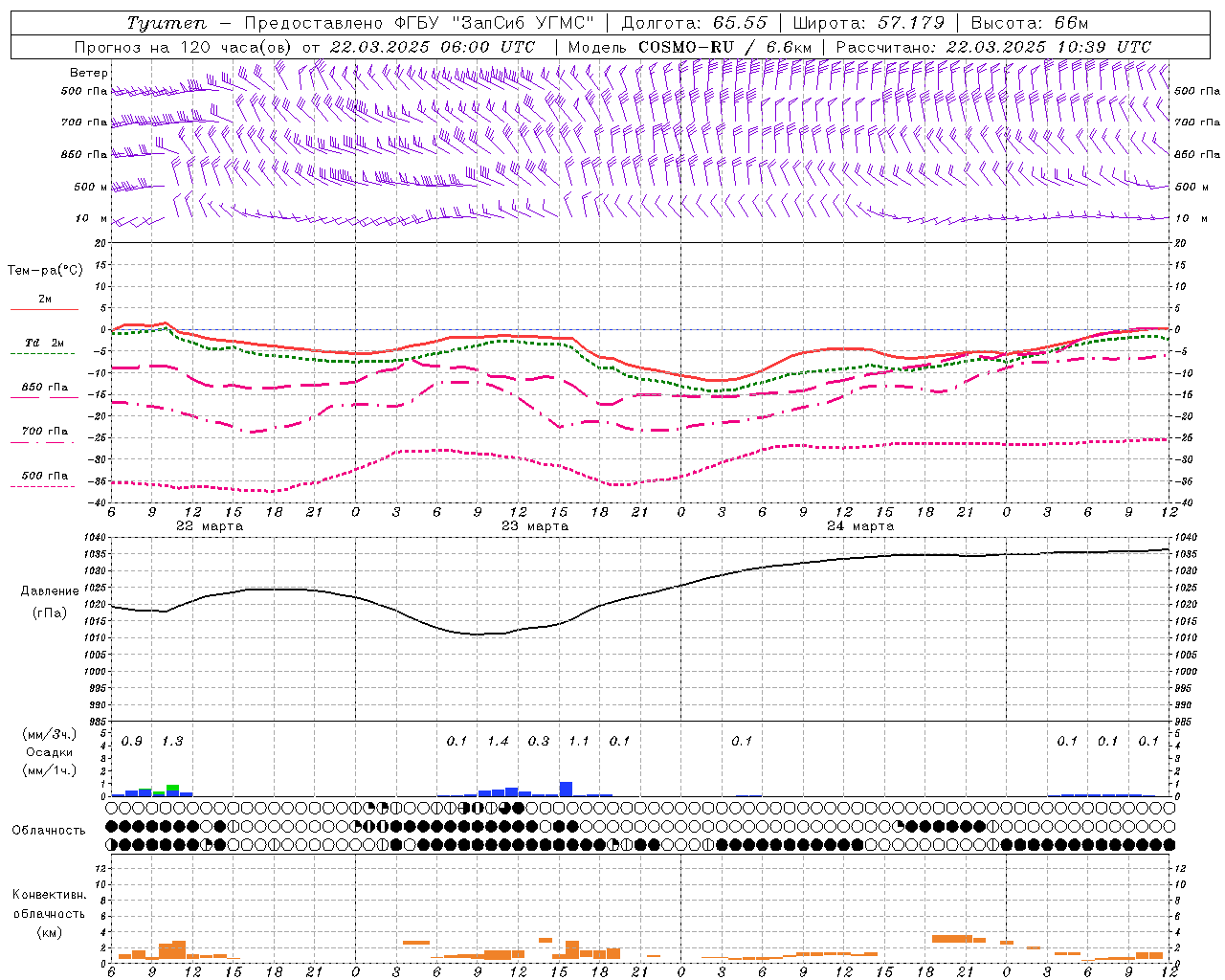Click the 'Высота: 66м' header field
Screen dimensions: 1225x980
[1030, 23]
